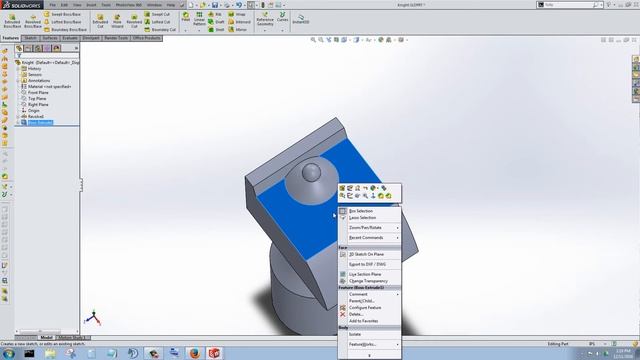
Task: Choose Box Selection in the context menu
Action: (369, 211)
